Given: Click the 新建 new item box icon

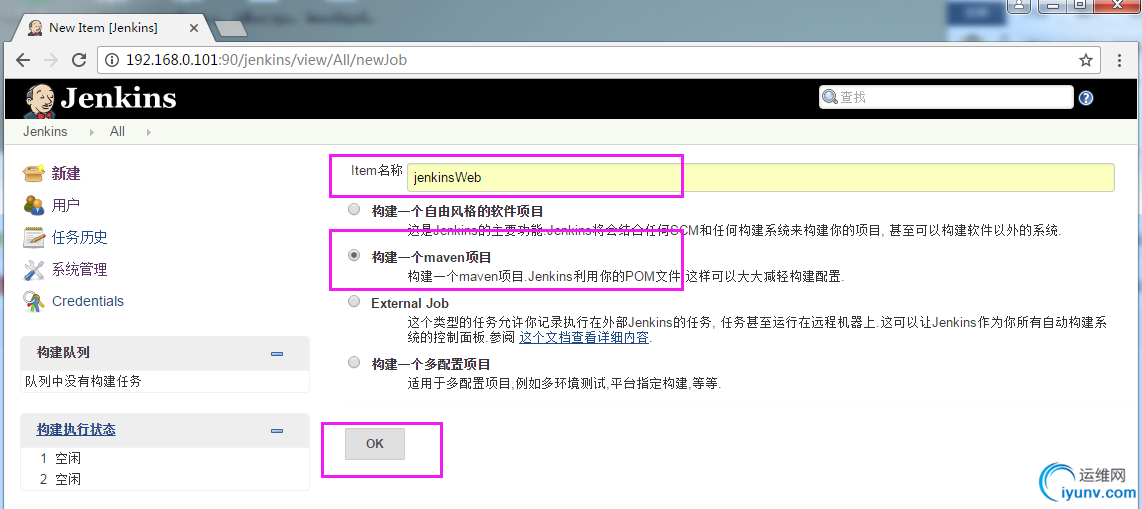Looking at the screenshot, I should (x=34, y=173).
